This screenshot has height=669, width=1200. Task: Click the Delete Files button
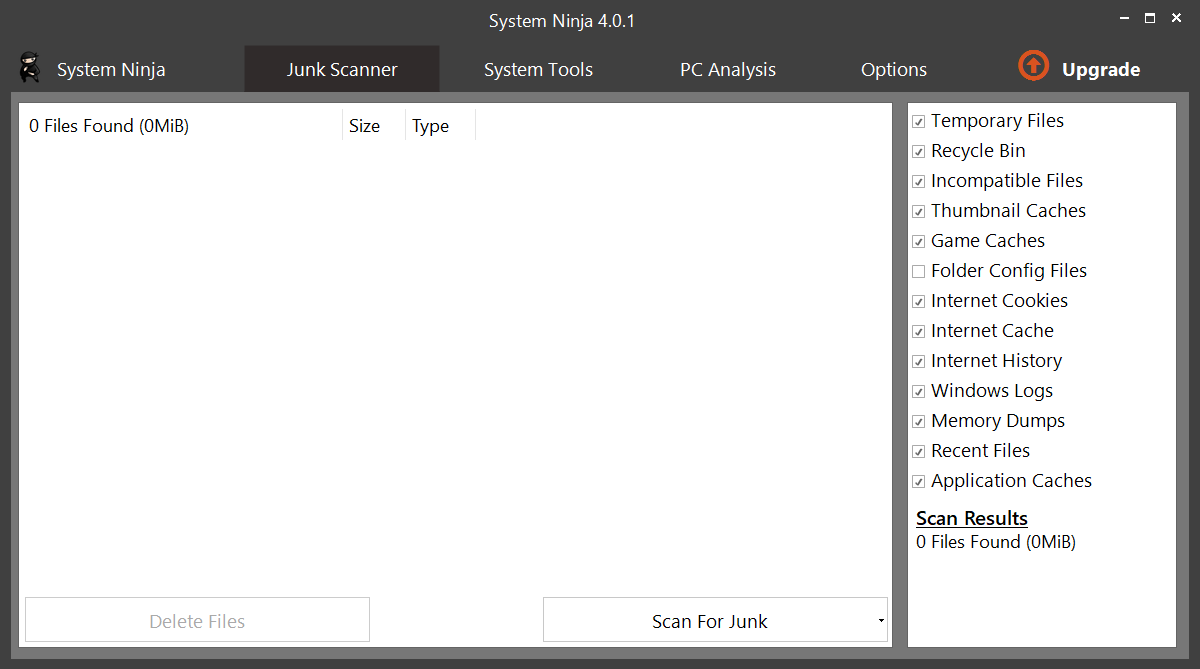click(x=196, y=620)
